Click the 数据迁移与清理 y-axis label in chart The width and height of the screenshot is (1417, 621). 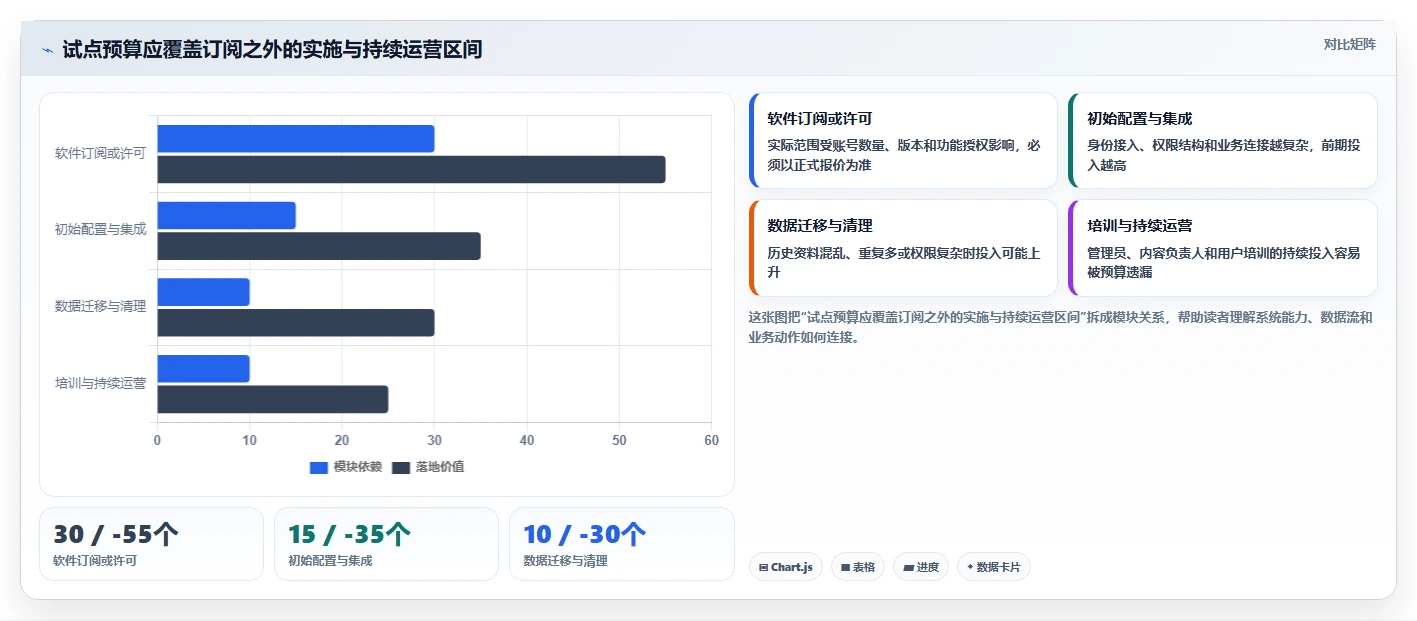pos(100,307)
